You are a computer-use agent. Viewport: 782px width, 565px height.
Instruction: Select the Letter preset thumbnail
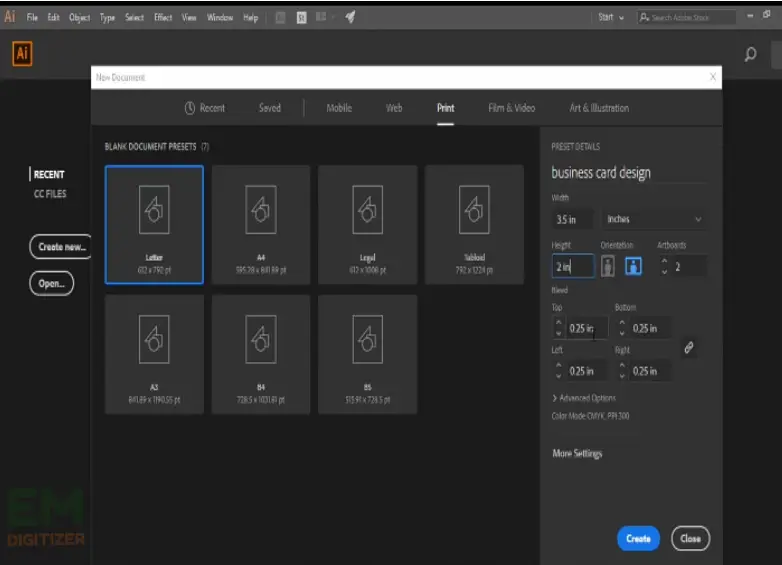coord(154,224)
